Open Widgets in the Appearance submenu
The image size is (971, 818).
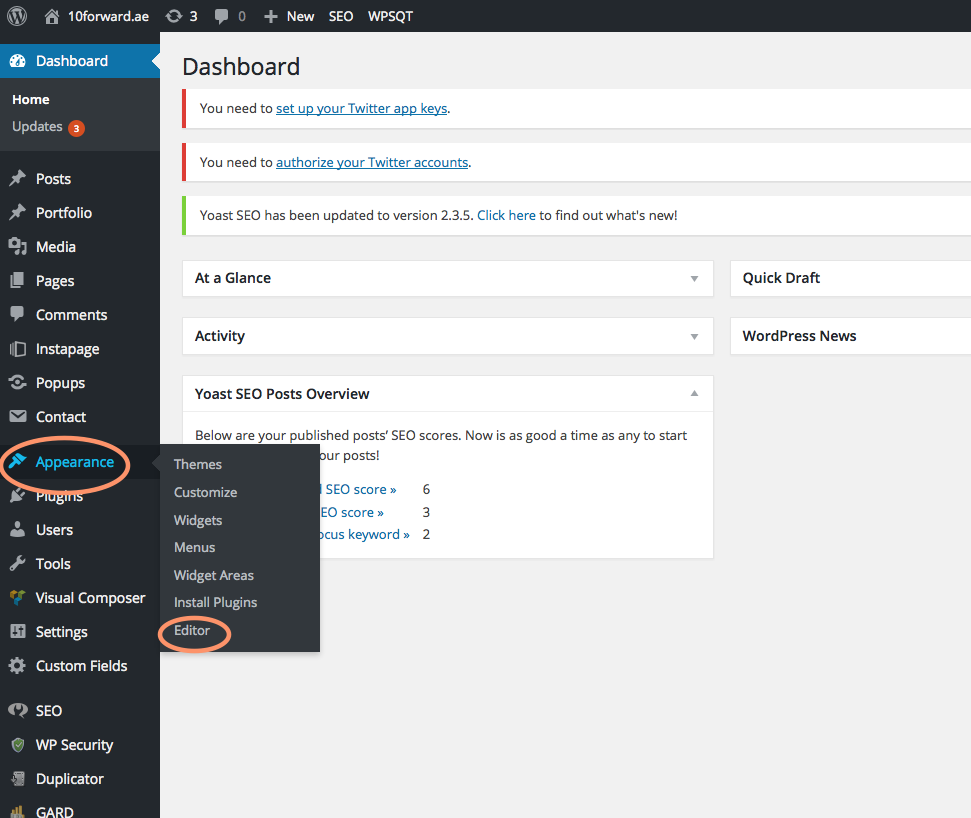coord(198,520)
